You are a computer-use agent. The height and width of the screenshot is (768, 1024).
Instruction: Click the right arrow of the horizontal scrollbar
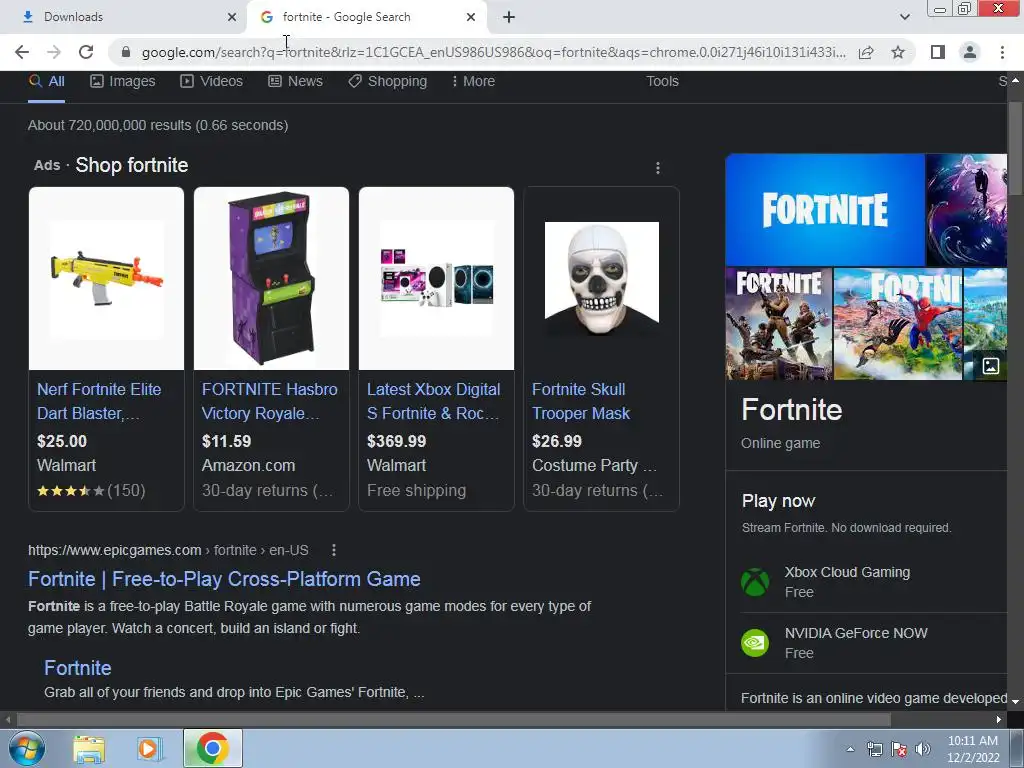999,720
